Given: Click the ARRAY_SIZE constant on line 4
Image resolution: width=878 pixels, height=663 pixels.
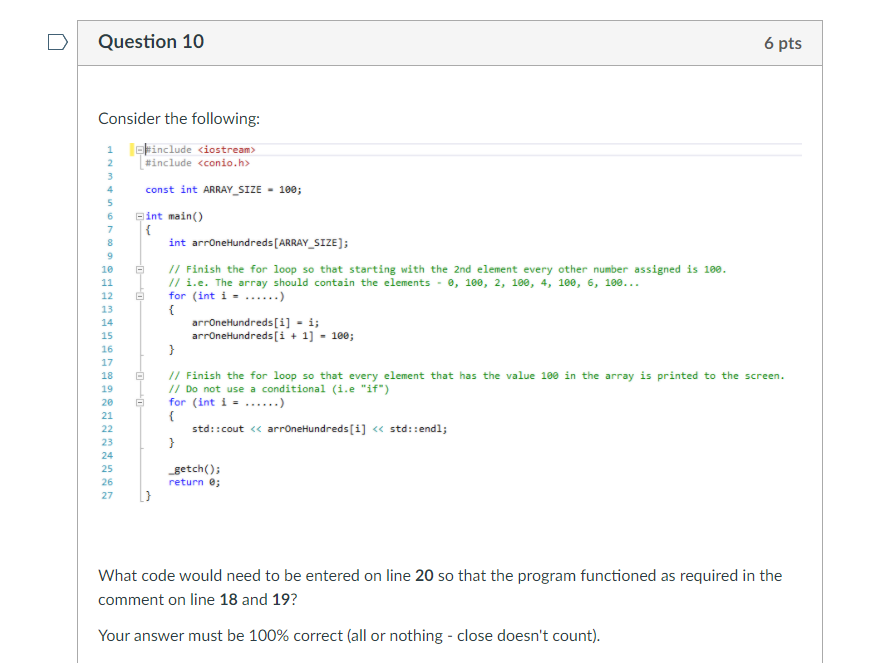Looking at the screenshot, I should pos(230,188).
